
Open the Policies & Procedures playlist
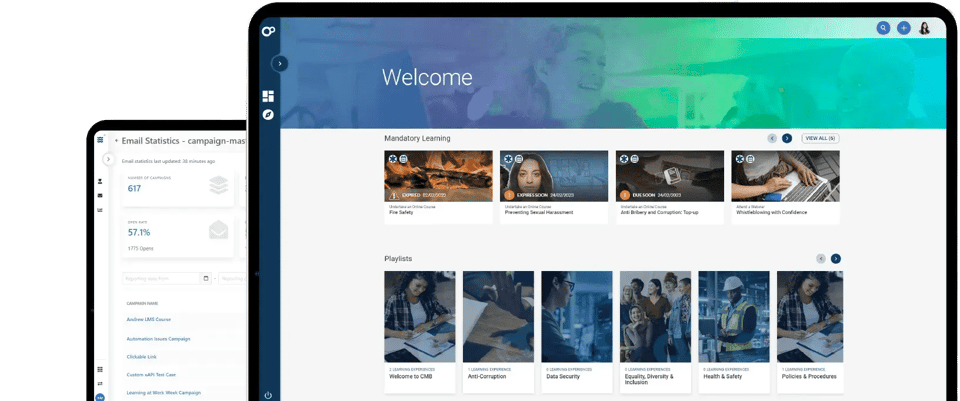tap(810, 332)
